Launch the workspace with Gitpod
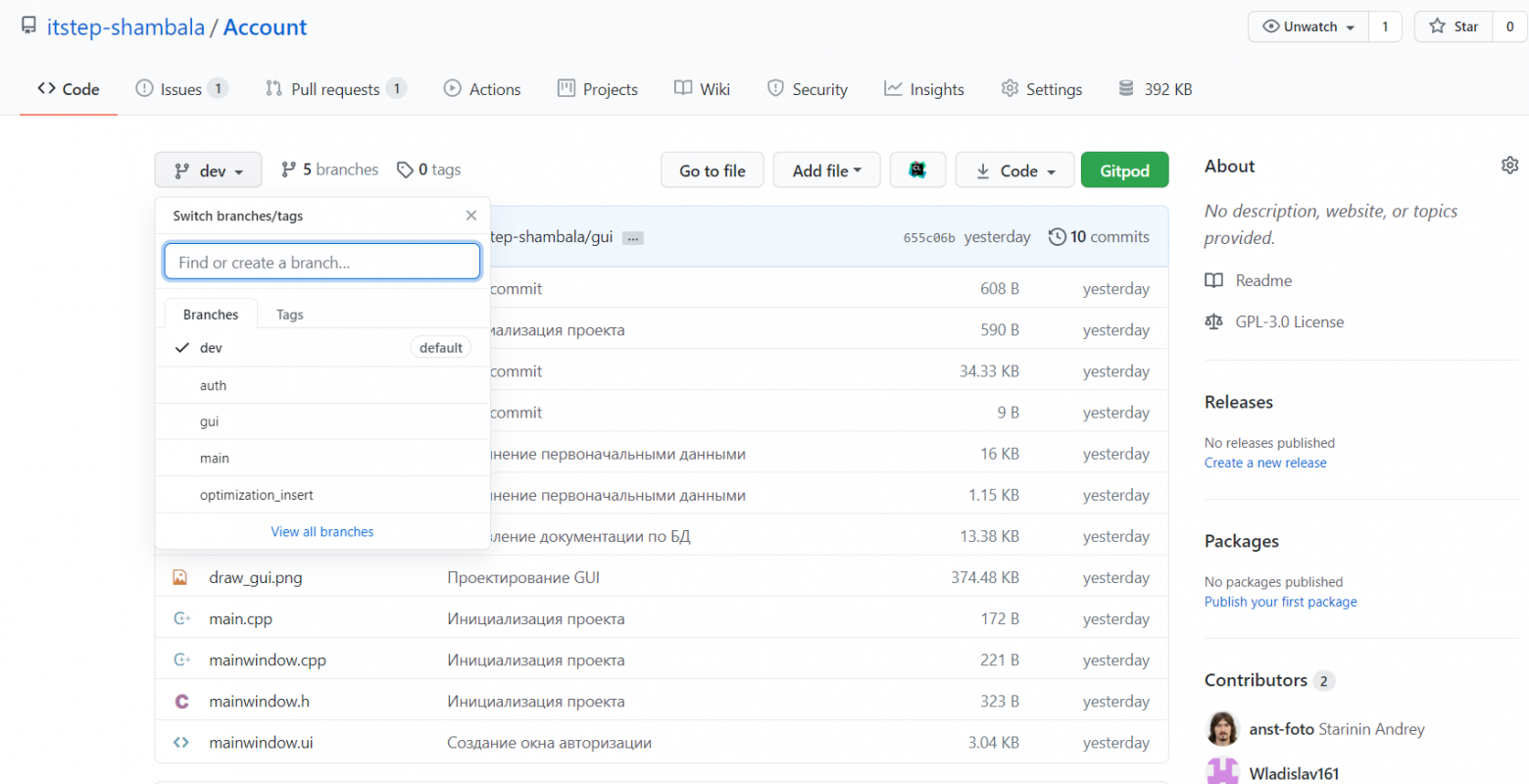The image size is (1529, 784). pyautogui.click(x=1124, y=170)
